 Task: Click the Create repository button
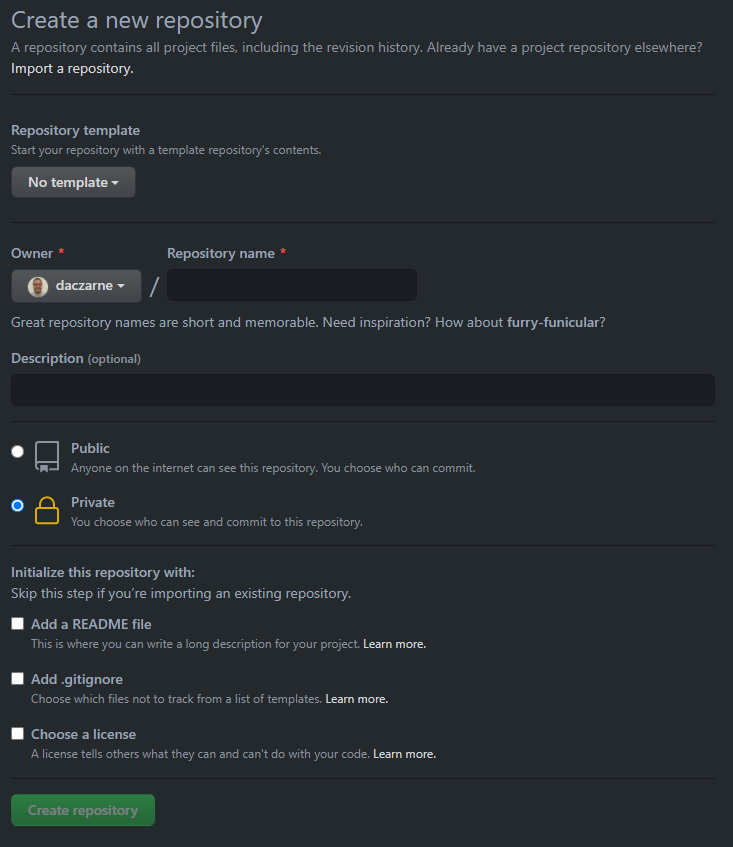(x=83, y=810)
